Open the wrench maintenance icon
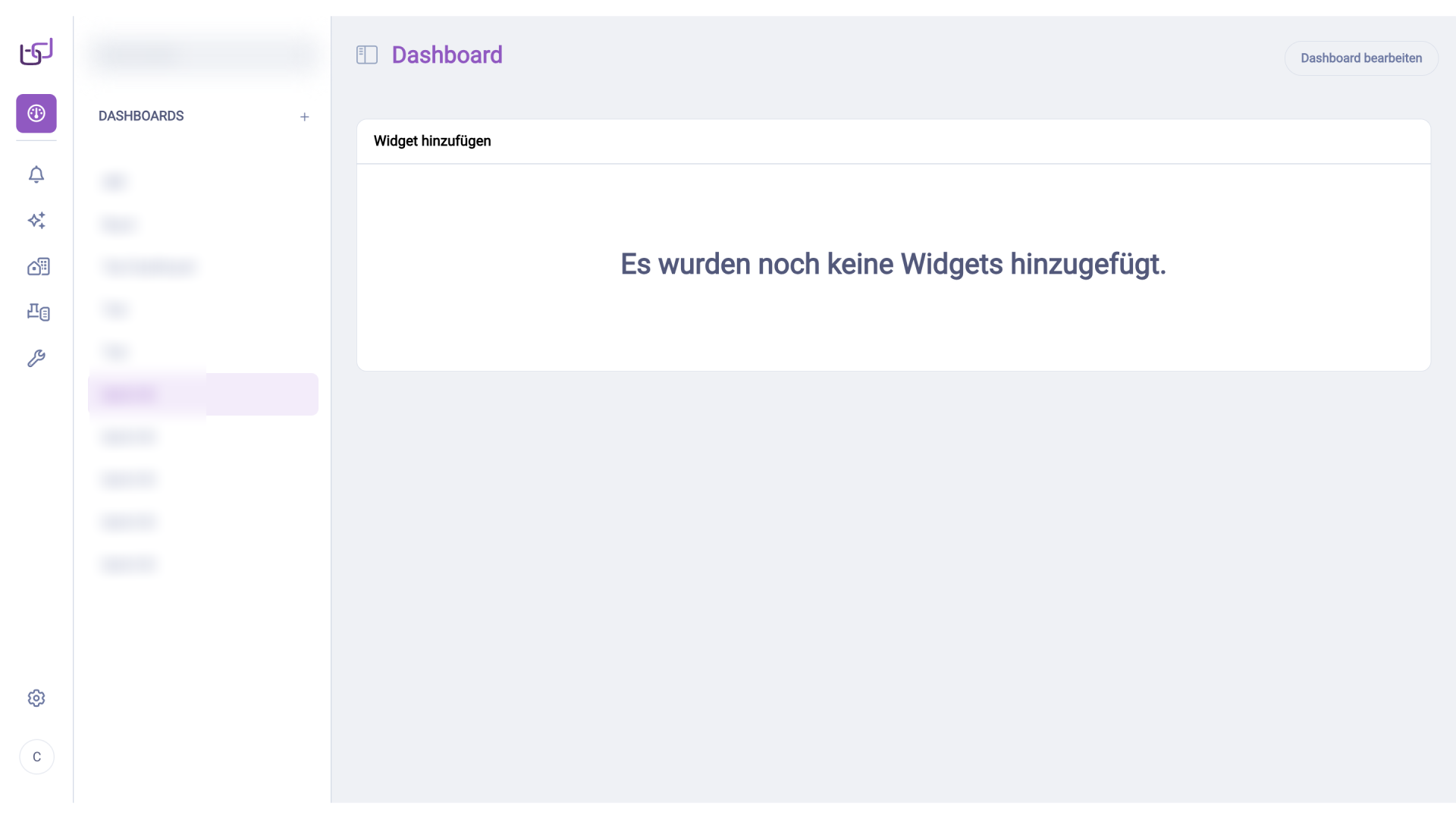 [36, 358]
